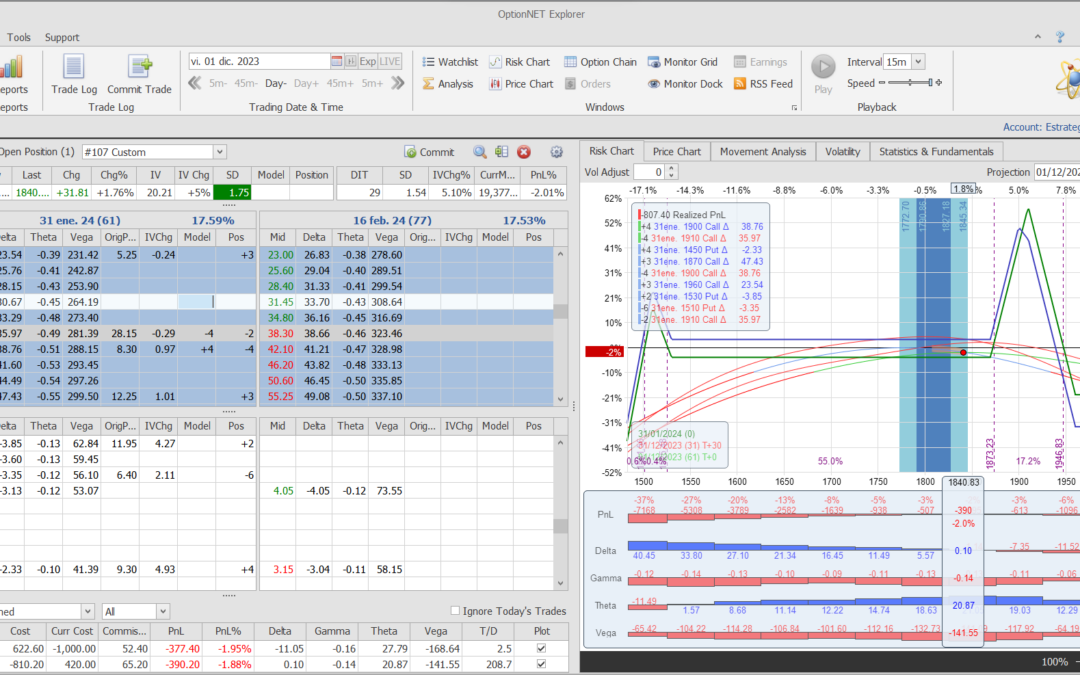This screenshot has height=675, width=1080.
Task: Click the red X delete icon
Action: click(x=523, y=152)
